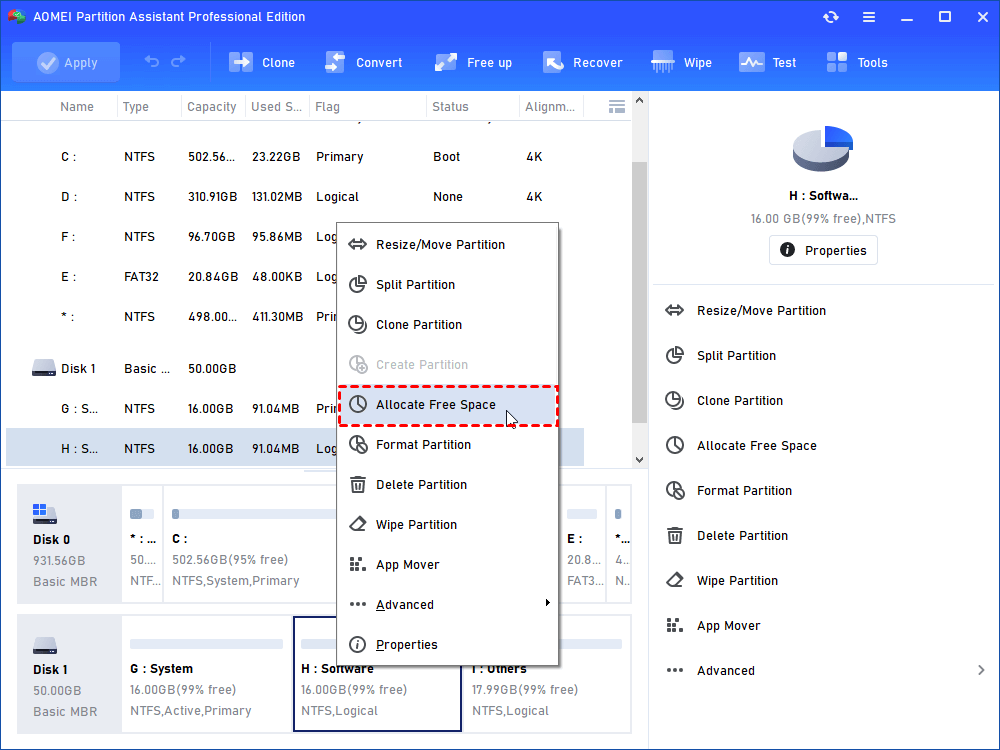Click Delete Partition in right panel
The width and height of the screenshot is (1000, 750).
tap(742, 536)
